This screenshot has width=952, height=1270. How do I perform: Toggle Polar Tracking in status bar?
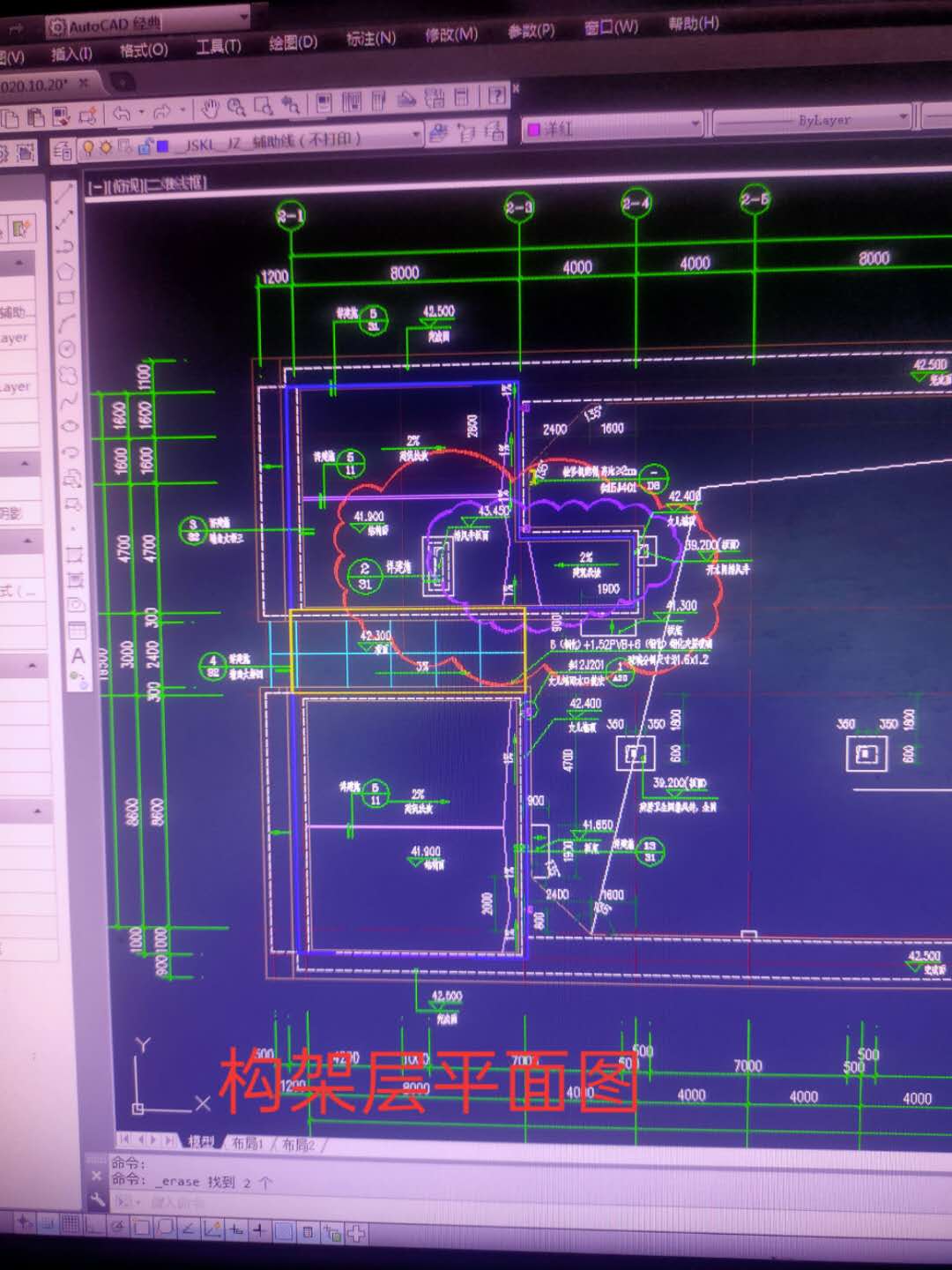[x=117, y=1226]
